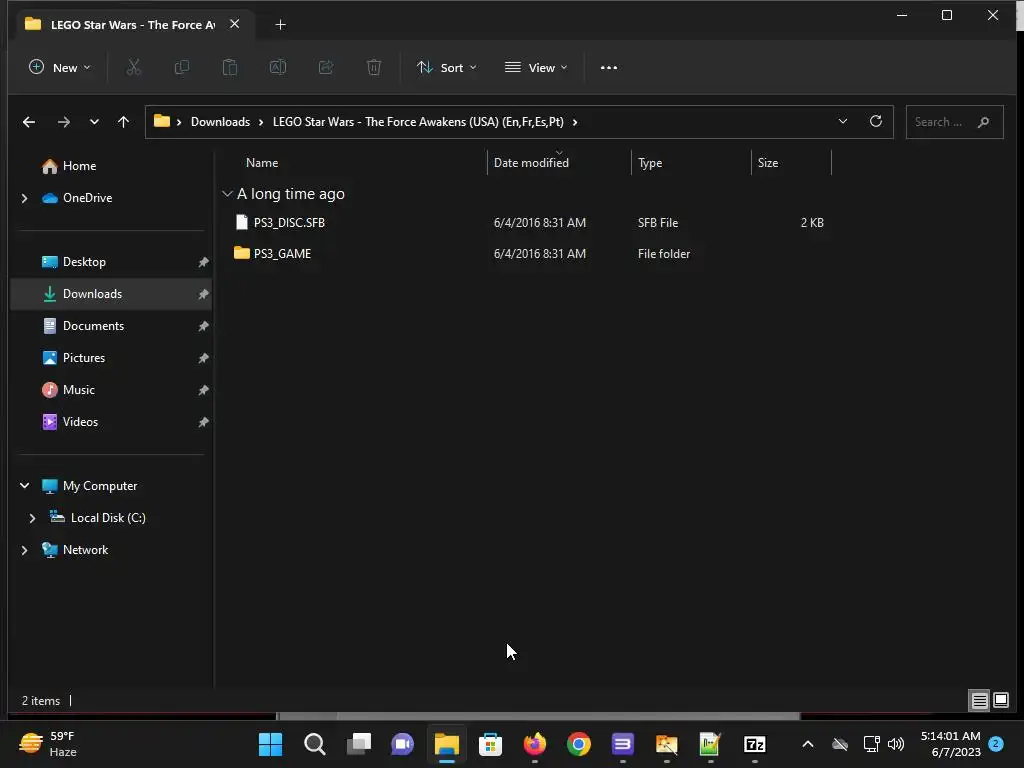Open the Sort dropdown menu
The width and height of the screenshot is (1024, 768).
click(447, 67)
